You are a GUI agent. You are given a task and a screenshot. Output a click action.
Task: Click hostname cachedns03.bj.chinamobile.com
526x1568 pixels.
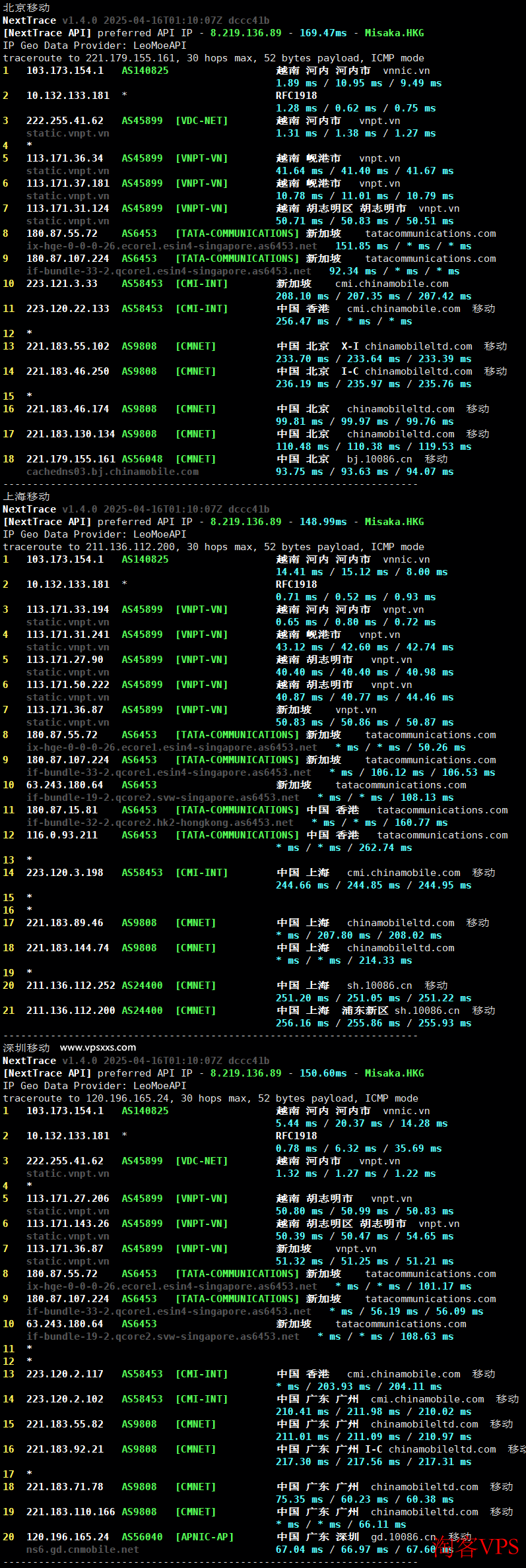click(x=112, y=472)
